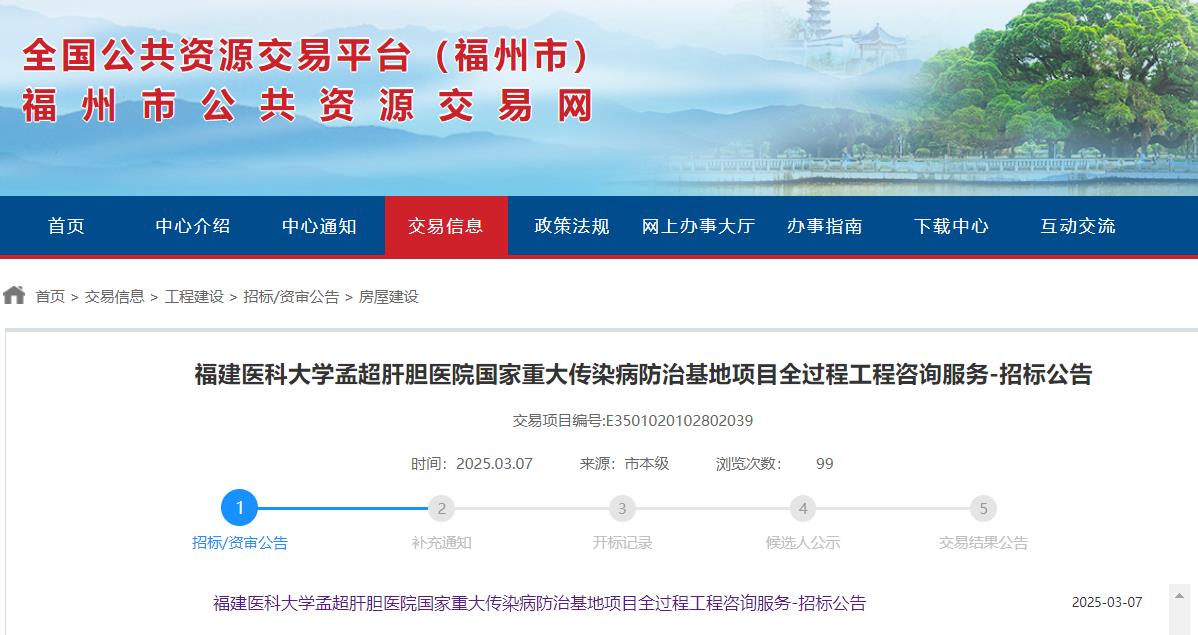Open 首页 navigation menu item
This screenshot has height=635, width=1198.
tap(66, 226)
